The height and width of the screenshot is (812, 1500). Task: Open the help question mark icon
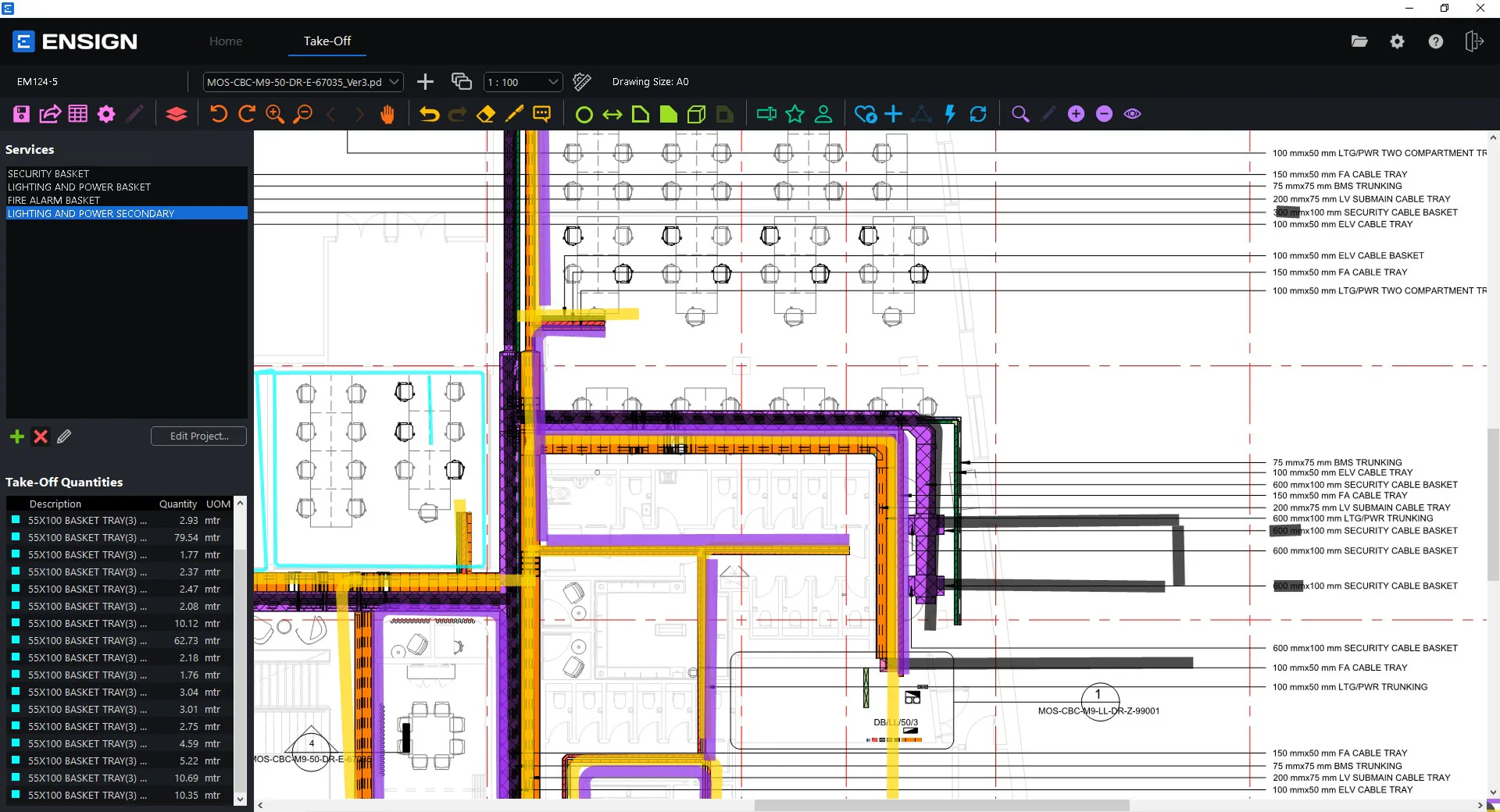click(1435, 41)
